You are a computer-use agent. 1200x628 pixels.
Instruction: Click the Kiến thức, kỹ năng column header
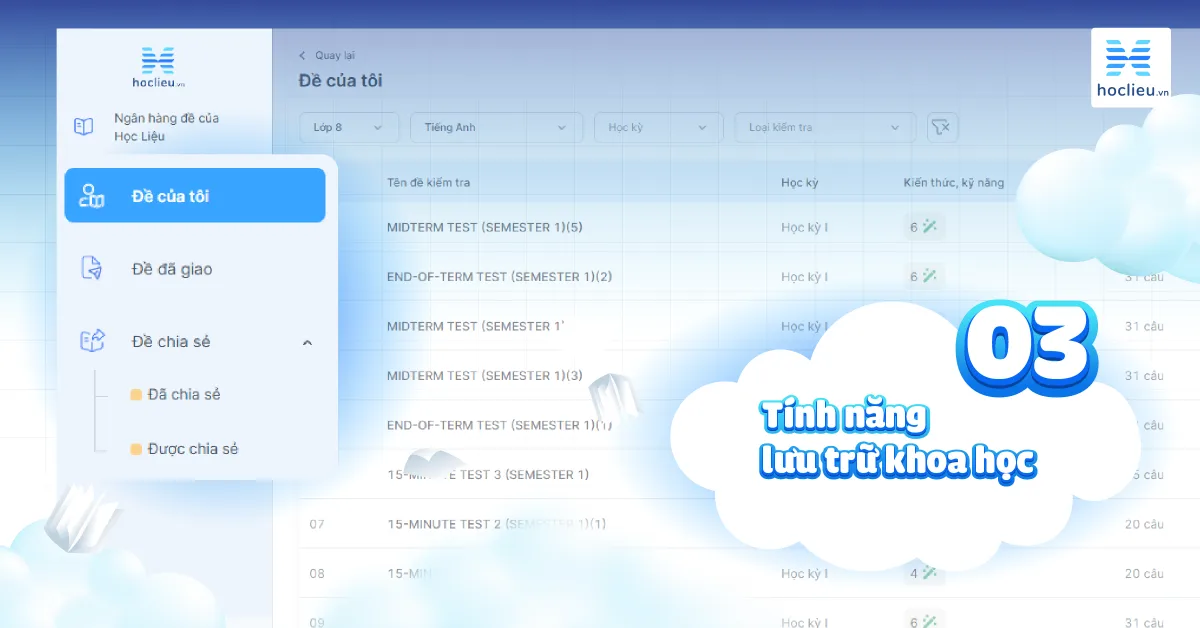[x=954, y=182]
